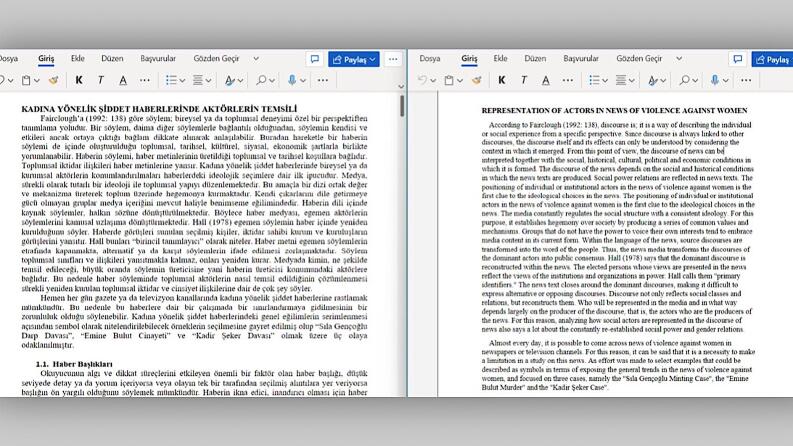Image resolution: width=793 pixels, height=446 pixels.
Task: Click Bold (K) in left window
Action: click(79, 80)
